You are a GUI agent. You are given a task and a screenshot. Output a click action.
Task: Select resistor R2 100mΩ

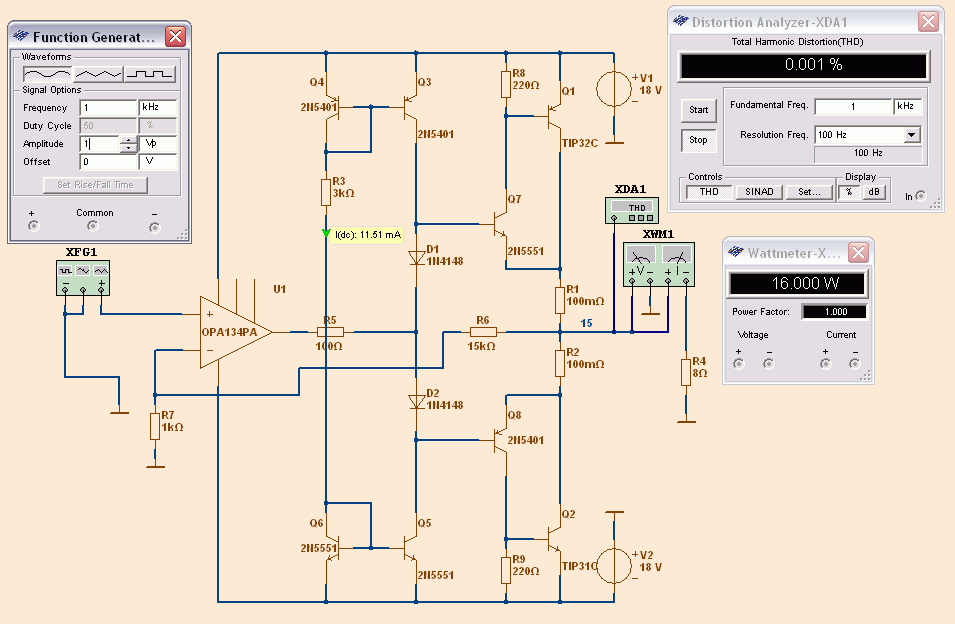click(560, 363)
